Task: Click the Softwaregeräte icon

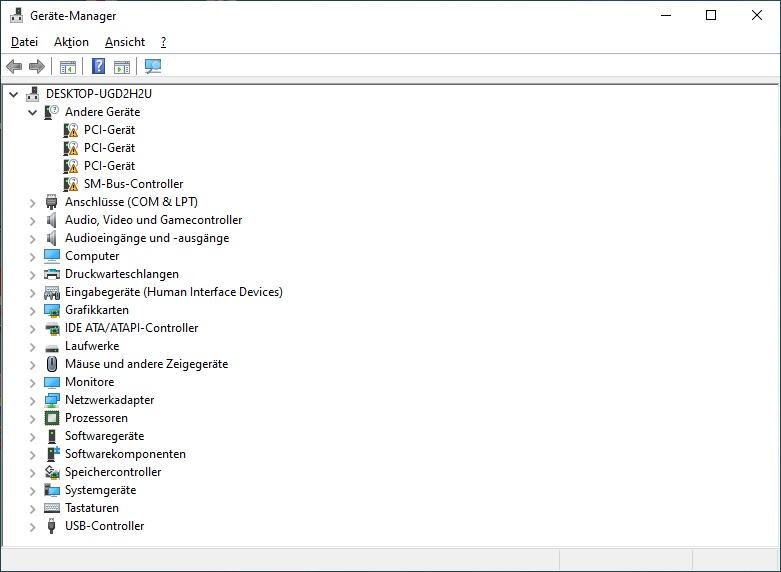Action: [52, 436]
